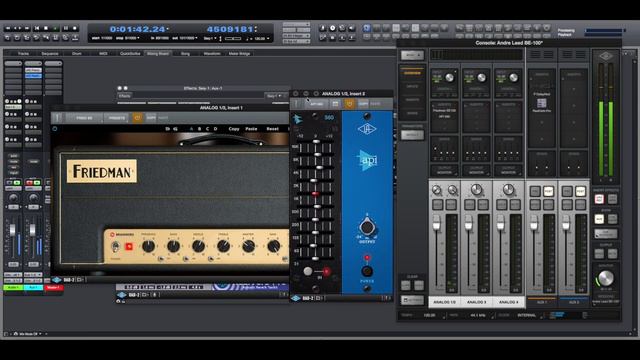Click the Bass knob on Friedman amp
This screenshot has height=360, width=640.
pos(173,246)
